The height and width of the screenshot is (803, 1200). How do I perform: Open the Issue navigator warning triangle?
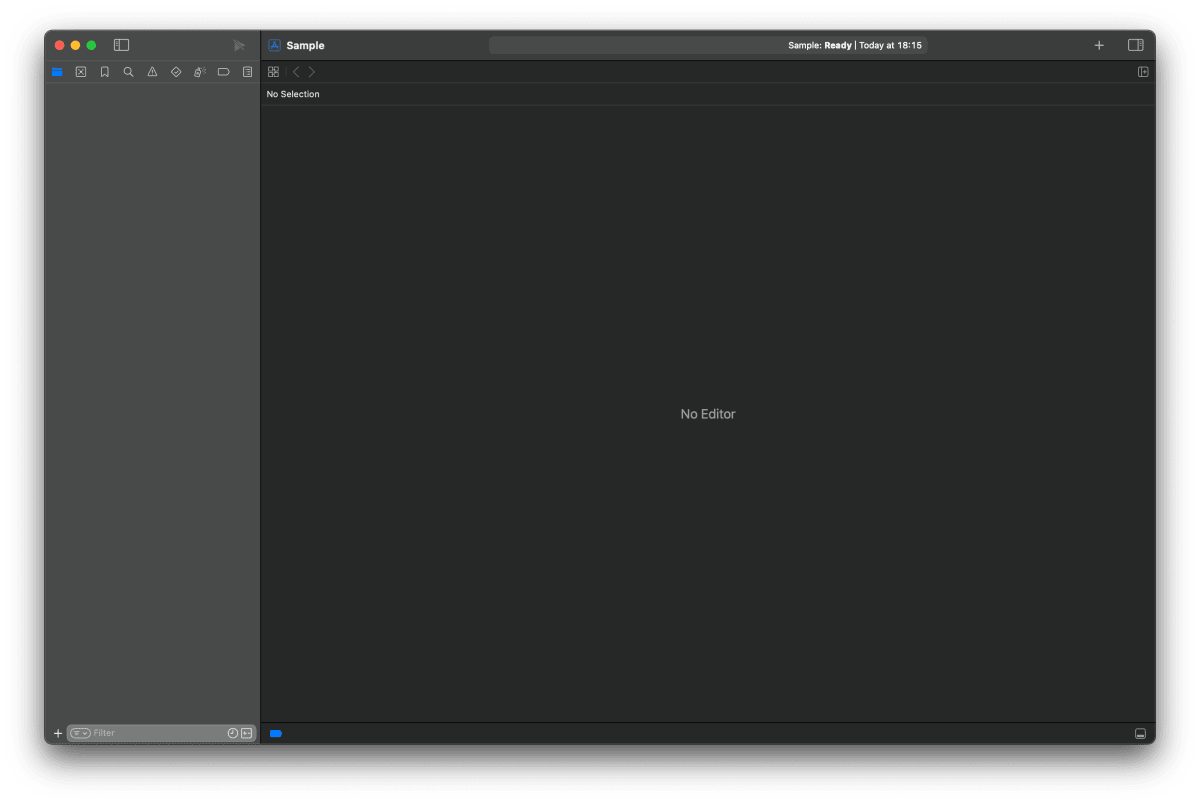(x=152, y=72)
